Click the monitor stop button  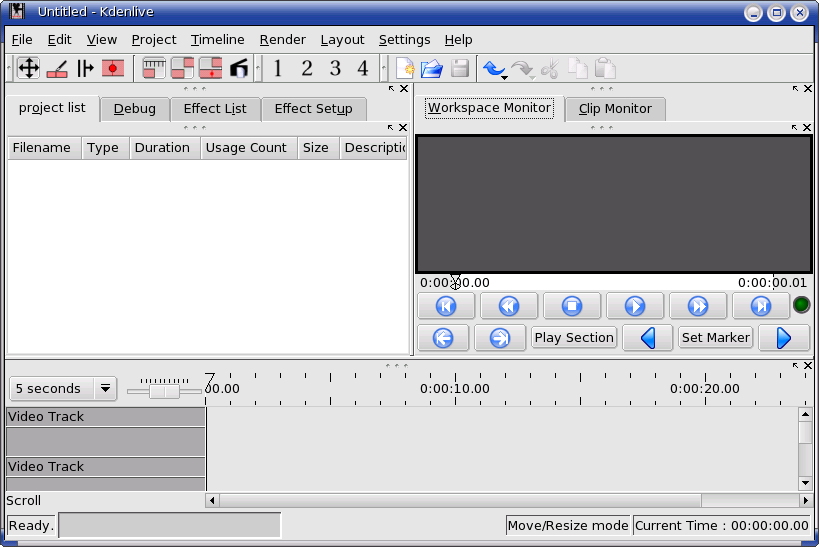pyautogui.click(x=572, y=306)
